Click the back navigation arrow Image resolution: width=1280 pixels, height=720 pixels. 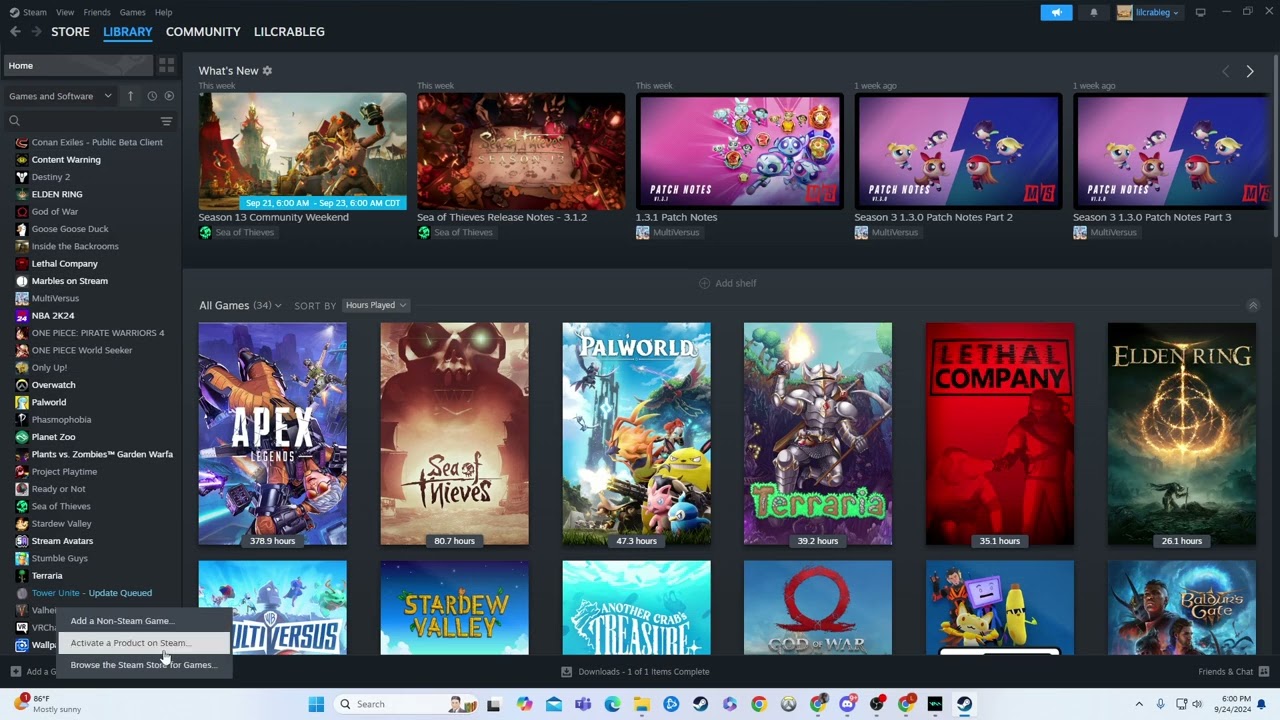(15, 32)
